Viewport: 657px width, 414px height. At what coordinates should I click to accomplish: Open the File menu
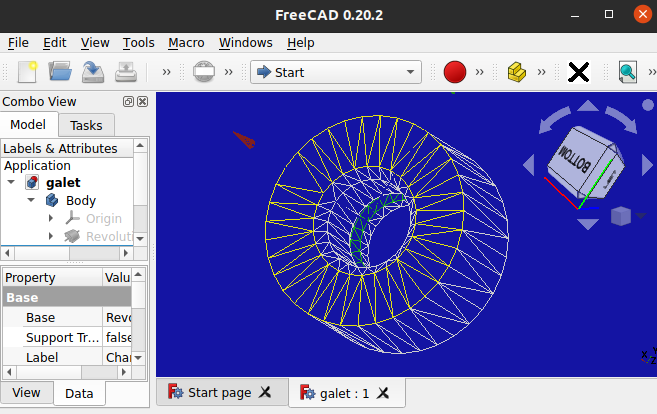(x=18, y=43)
